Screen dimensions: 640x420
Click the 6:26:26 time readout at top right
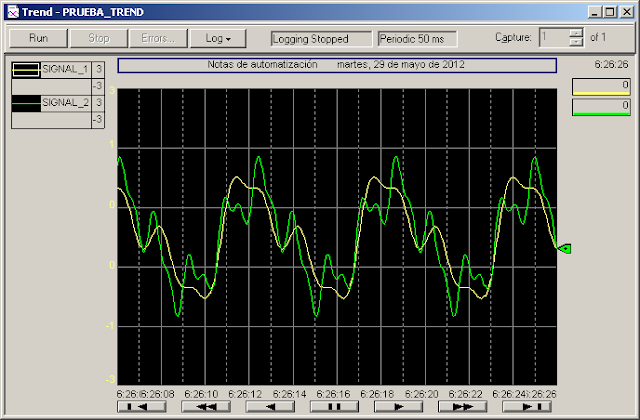pos(611,64)
